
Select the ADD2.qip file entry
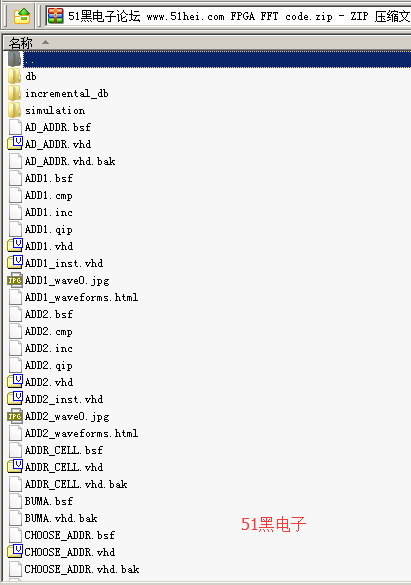click(x=48, y=365)
